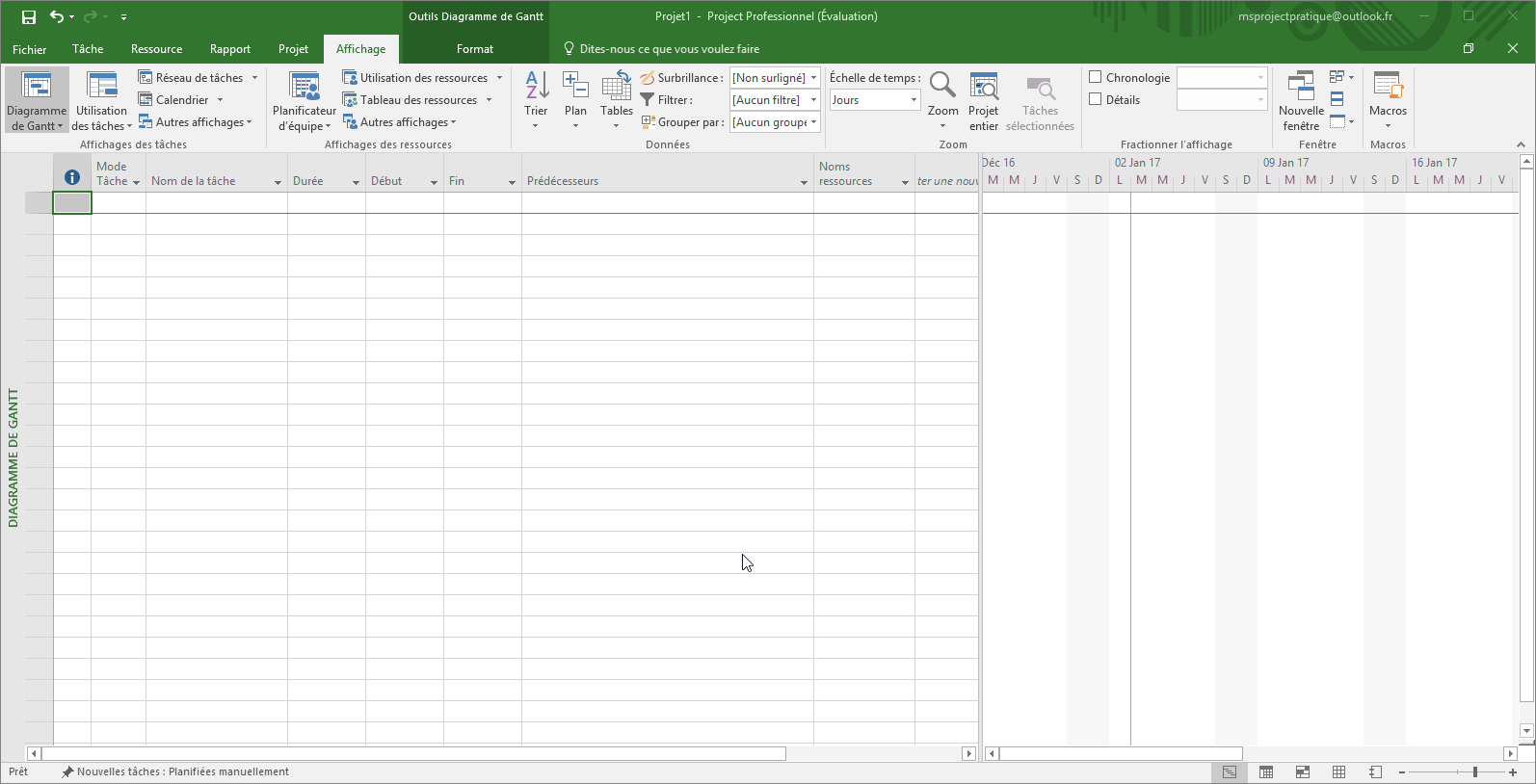Click the Undo arrow icon
Screen dimensions: 1536x784
[57, 16]
